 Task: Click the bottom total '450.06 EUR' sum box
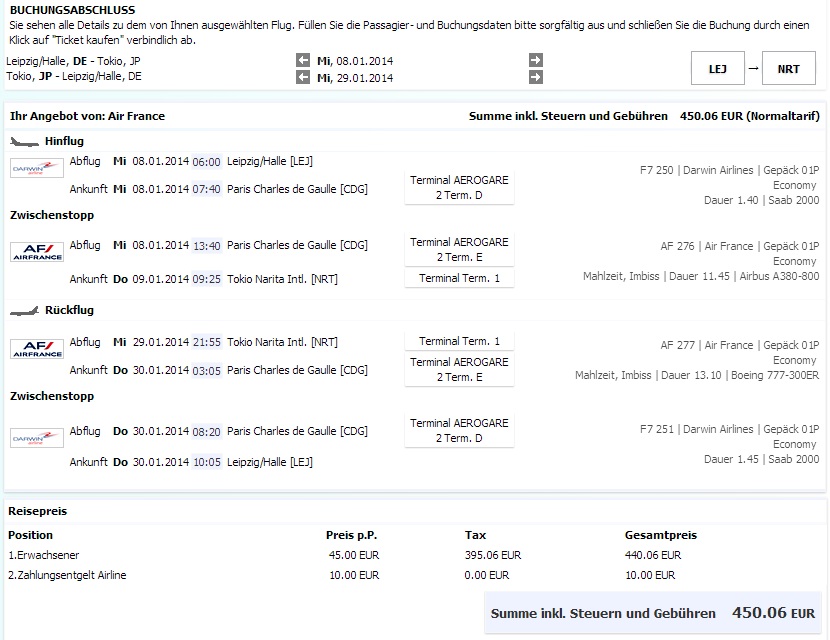654,612
